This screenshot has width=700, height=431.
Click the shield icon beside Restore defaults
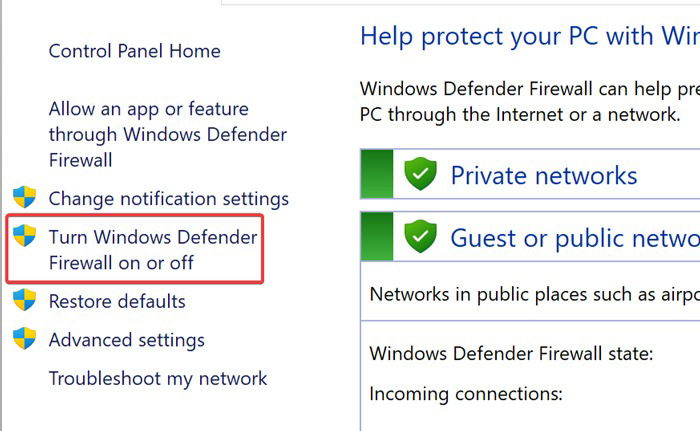pos(25,300)
